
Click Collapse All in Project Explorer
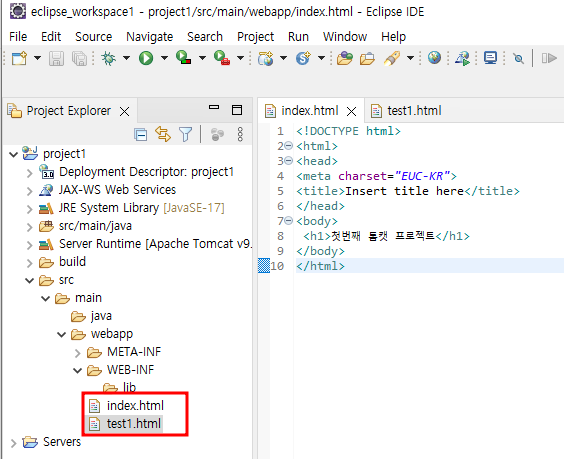[140, 135]
